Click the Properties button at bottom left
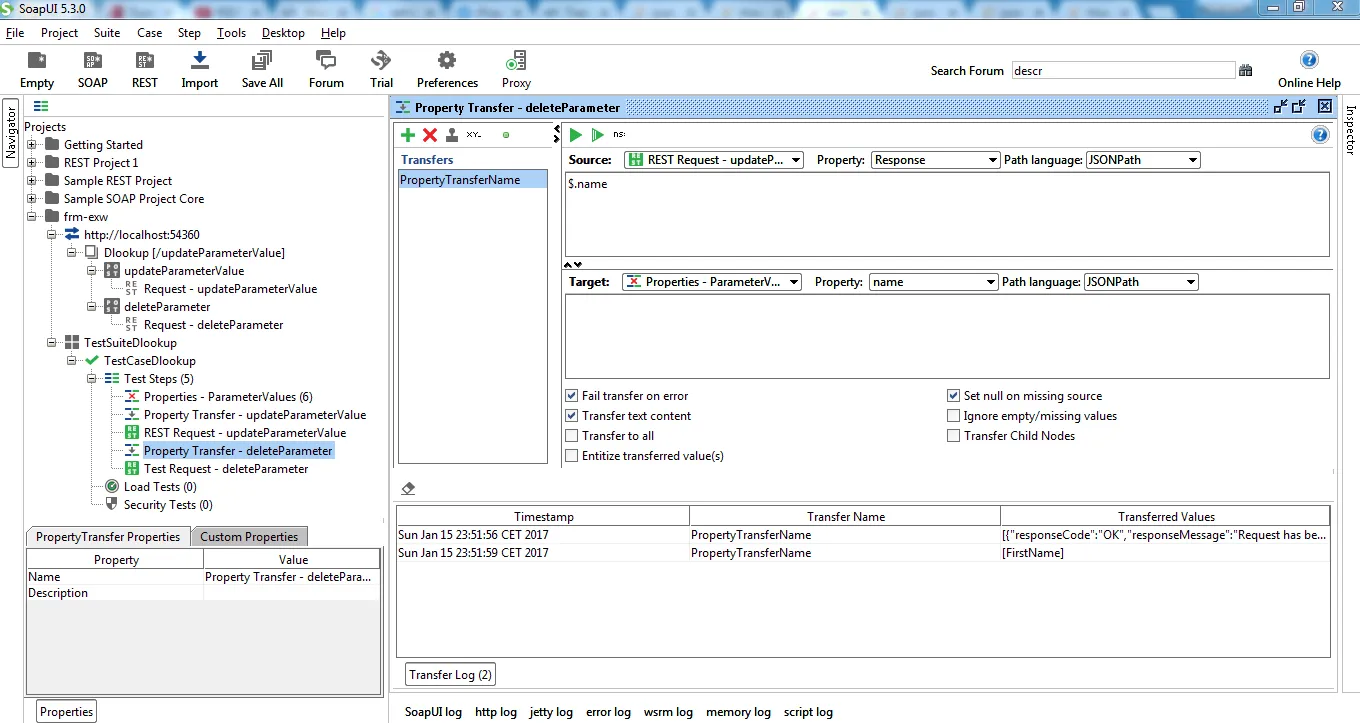1360x723 pixels. pos(67,712)
